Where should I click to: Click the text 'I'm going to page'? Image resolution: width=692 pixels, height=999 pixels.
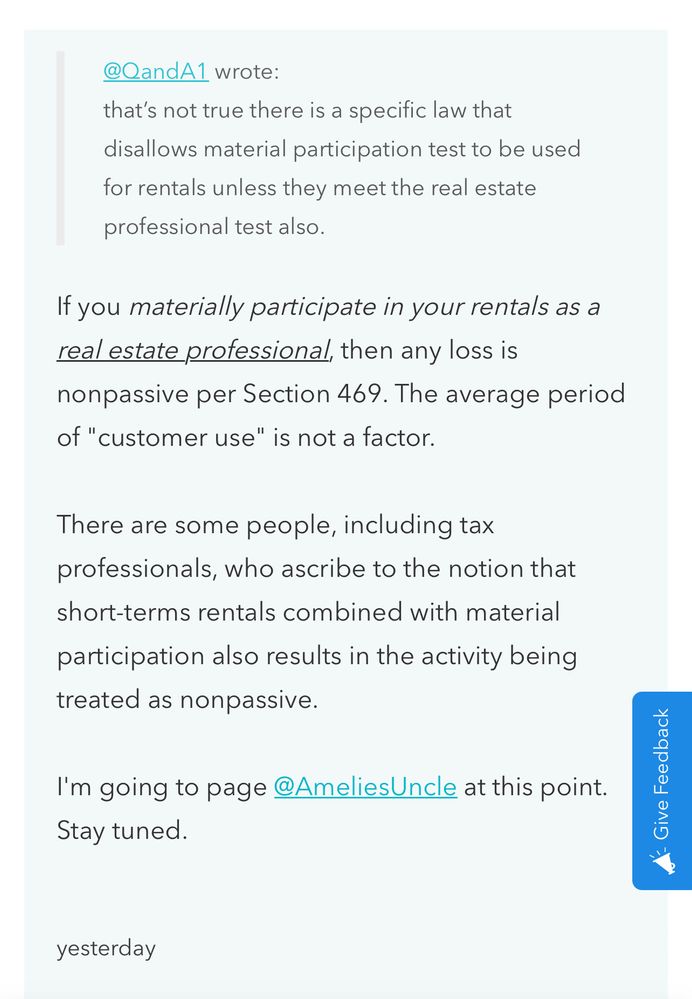coord(161,787)
